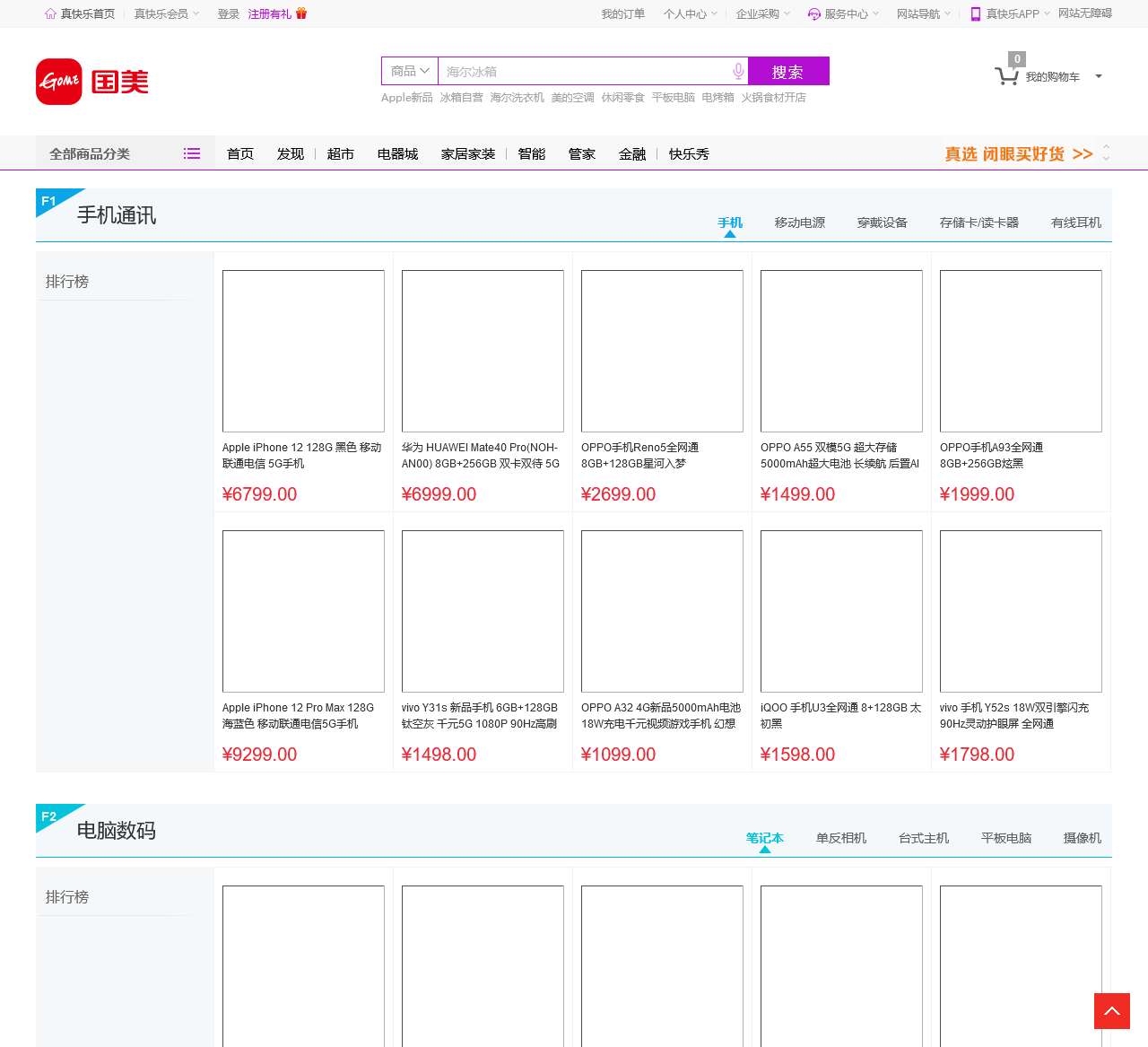Open the 我的订单 link
This screenshot has width=1148, height=1047.
(x=623, y=13)
